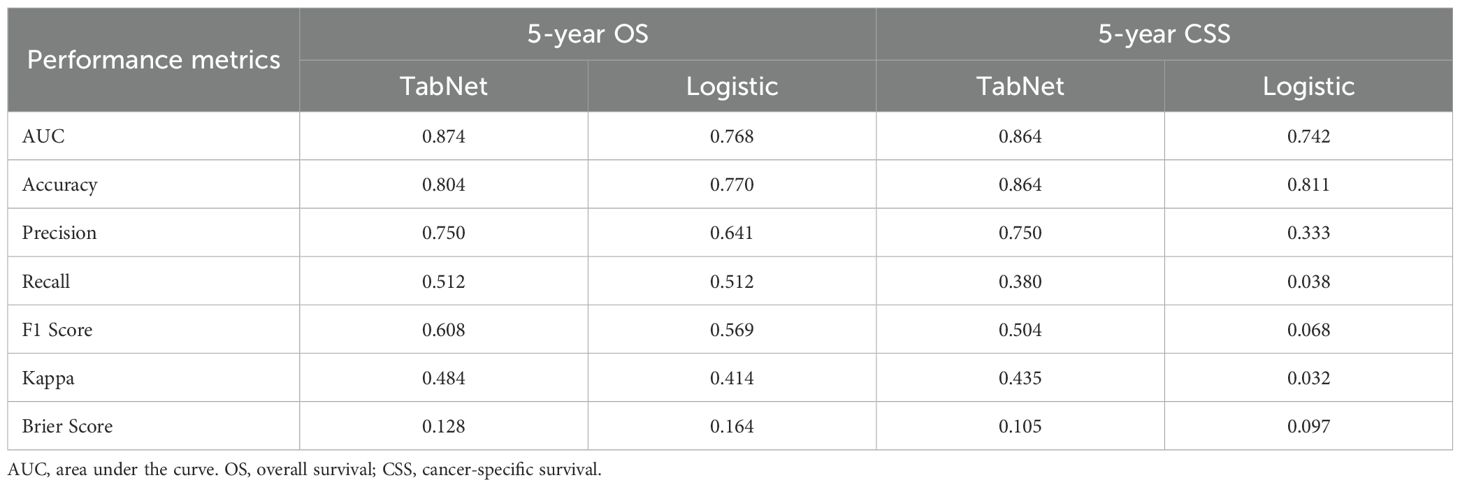Click the Recall row label
1460x487 pixels.
[47, 282]
